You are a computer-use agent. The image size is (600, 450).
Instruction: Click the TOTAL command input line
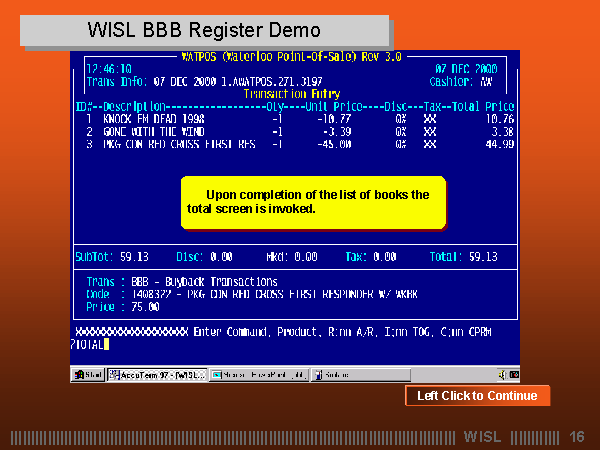(x=90, y=344)
